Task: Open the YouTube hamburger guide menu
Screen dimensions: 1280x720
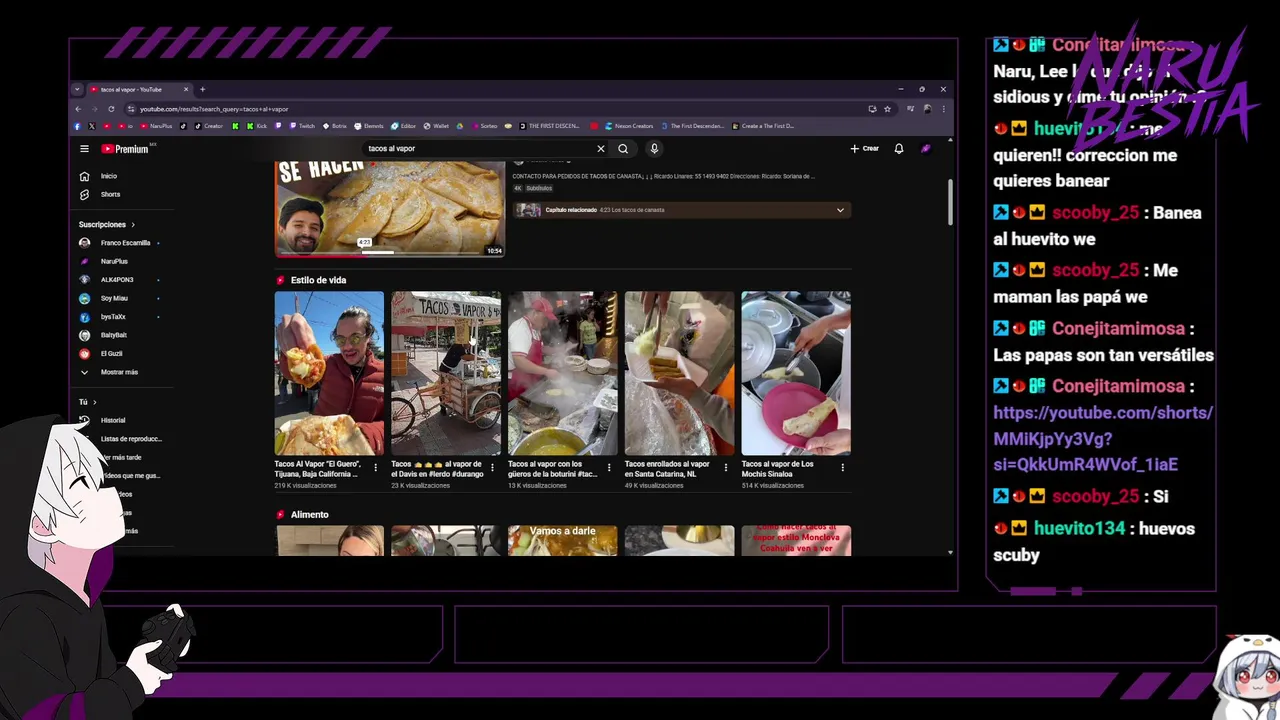Action: pyautogui.click(x=84, y=149)
